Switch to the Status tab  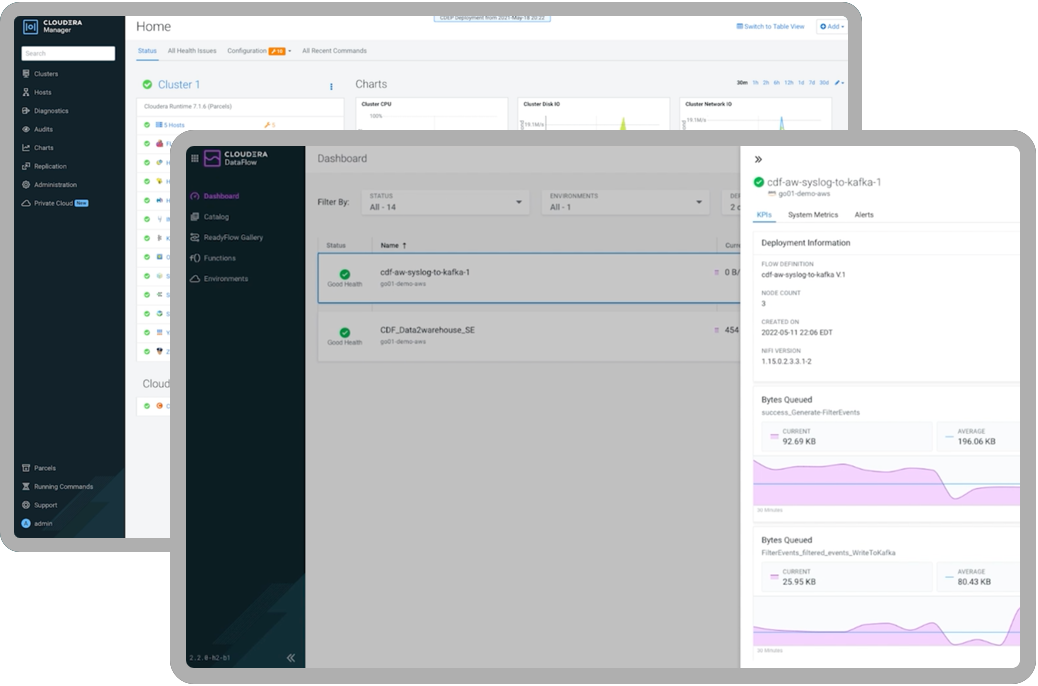[x=147, y=50]
